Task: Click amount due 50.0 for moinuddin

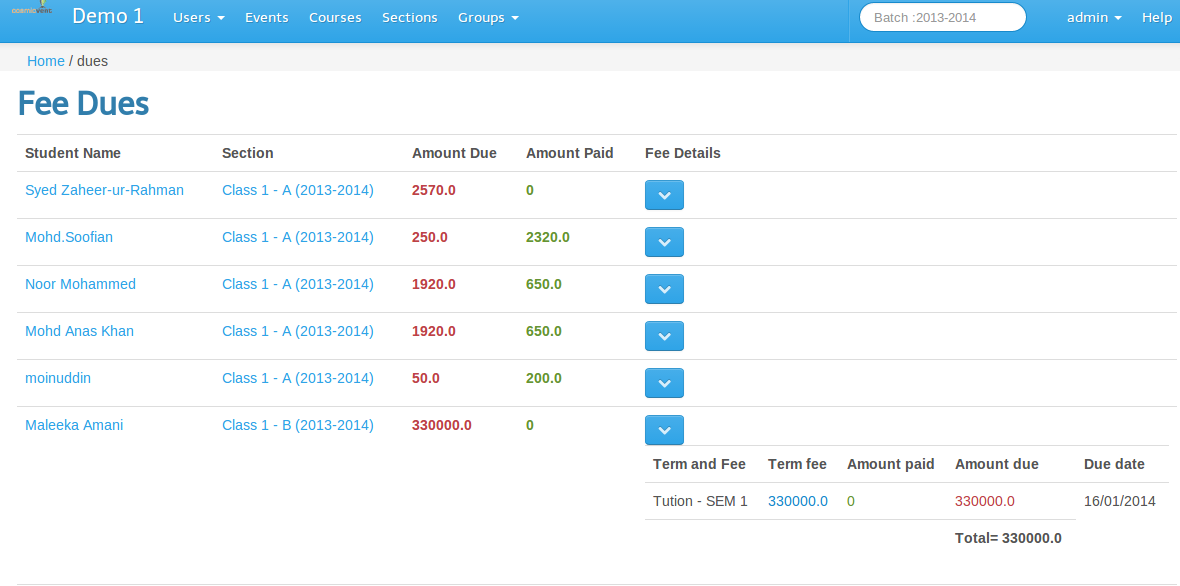Action: [426, 378]
